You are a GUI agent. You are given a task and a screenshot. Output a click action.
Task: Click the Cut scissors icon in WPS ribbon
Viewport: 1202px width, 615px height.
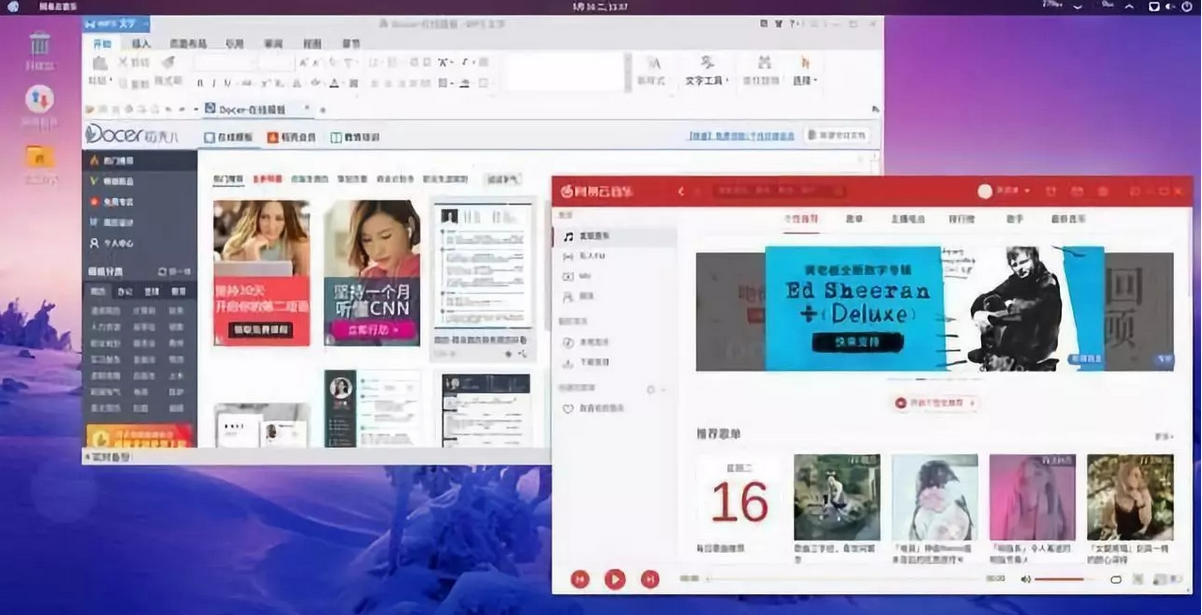coord(123,62)
